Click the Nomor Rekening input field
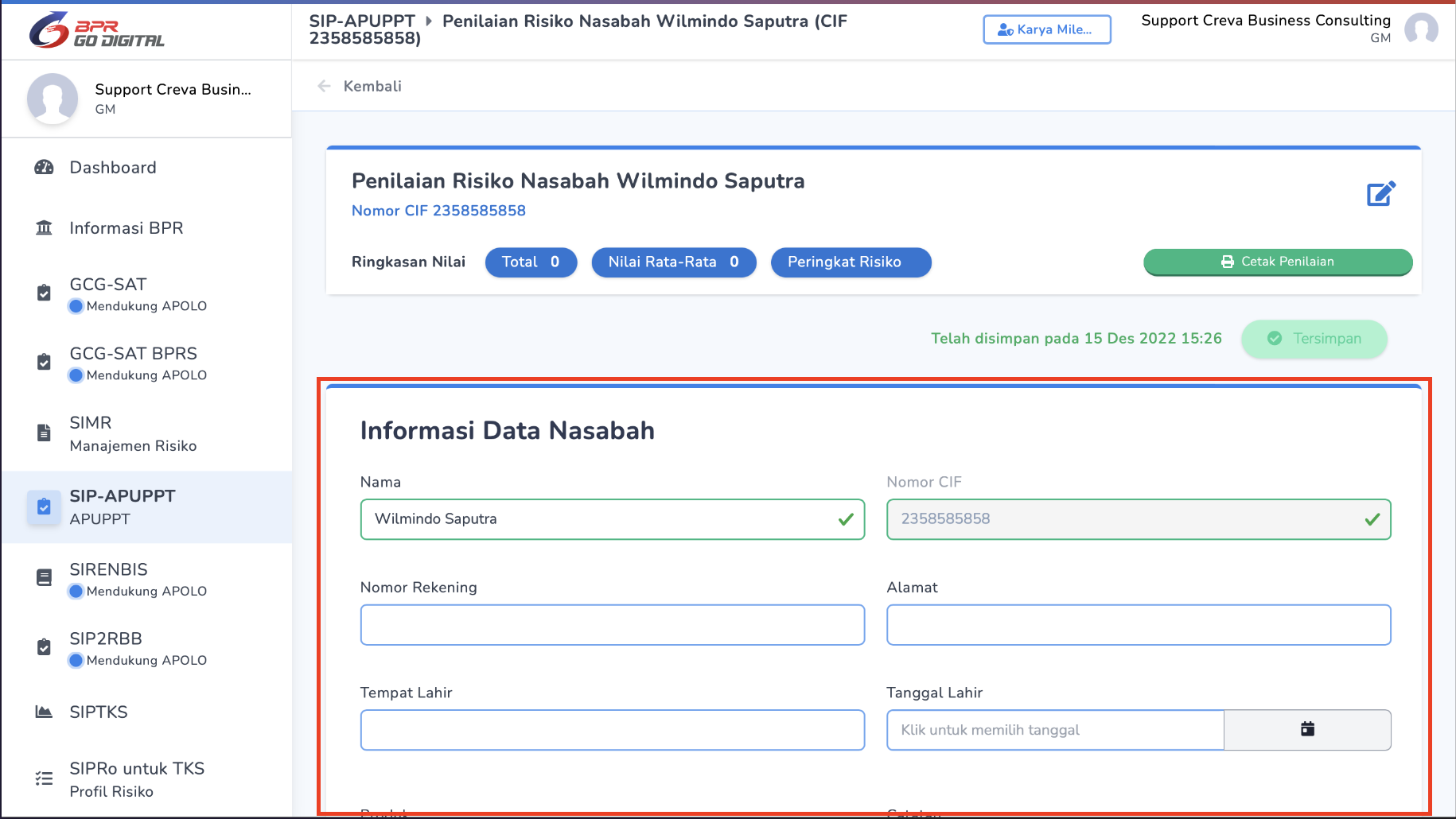1456x819 pixels. (612, 625)
